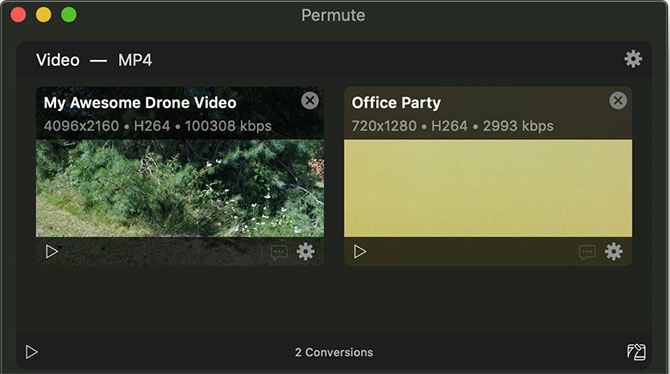
Task: Minimize the Permute window with yellow button
Action: coord(44,15)
